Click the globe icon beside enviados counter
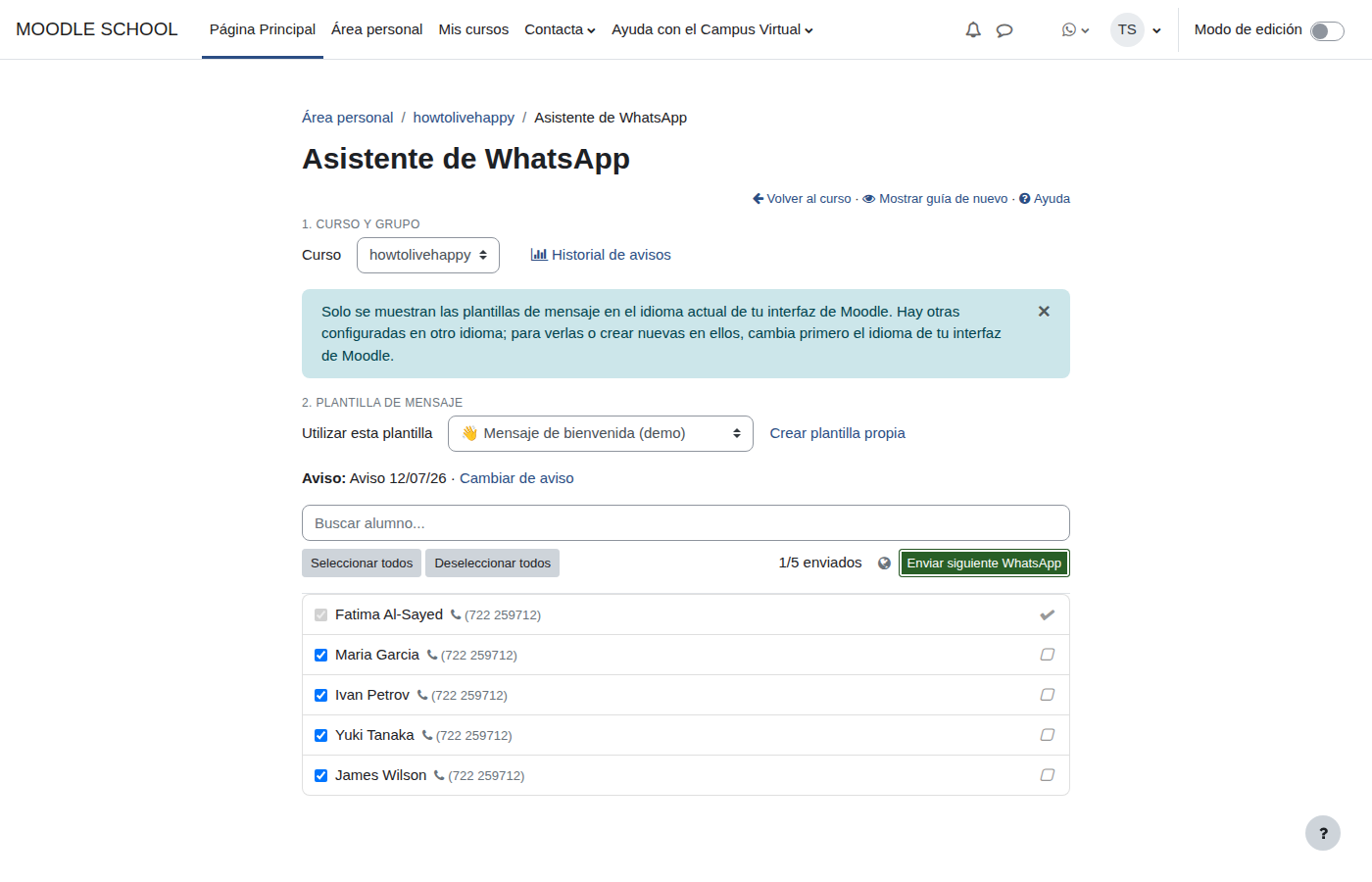 coord(884,563)
